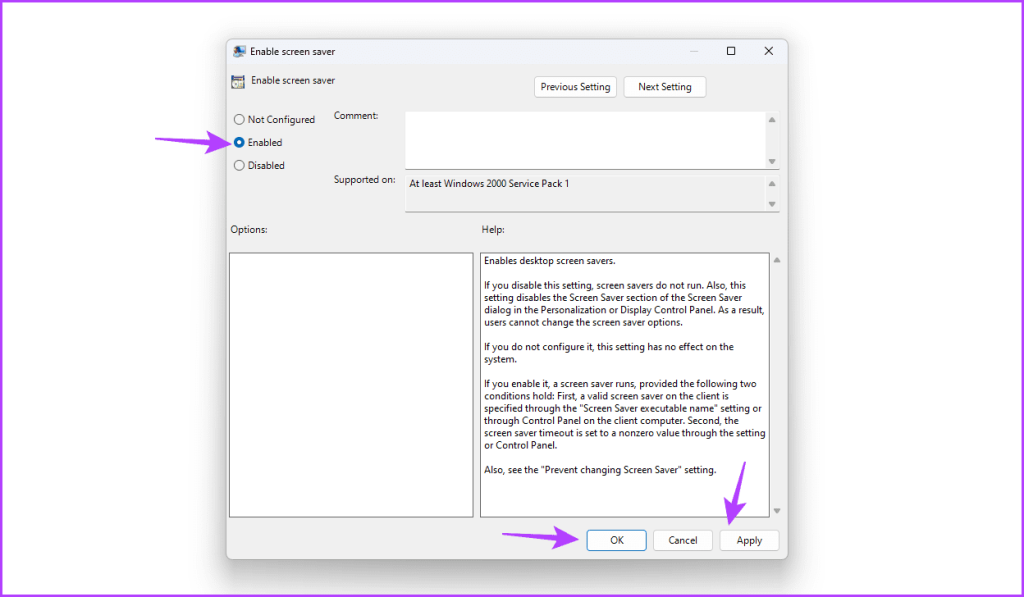
Task: Maximize the policy setting window
Action: tap(731, 51)
